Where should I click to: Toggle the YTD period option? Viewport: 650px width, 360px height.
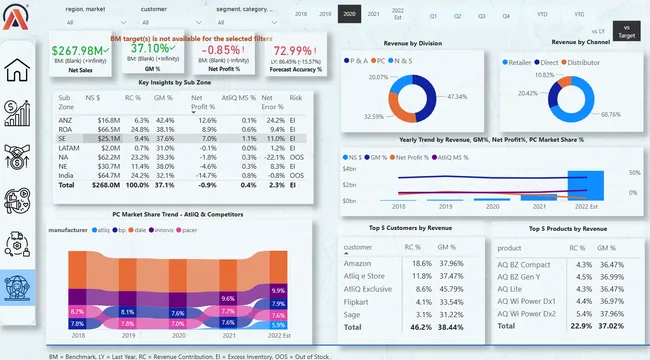542,14
